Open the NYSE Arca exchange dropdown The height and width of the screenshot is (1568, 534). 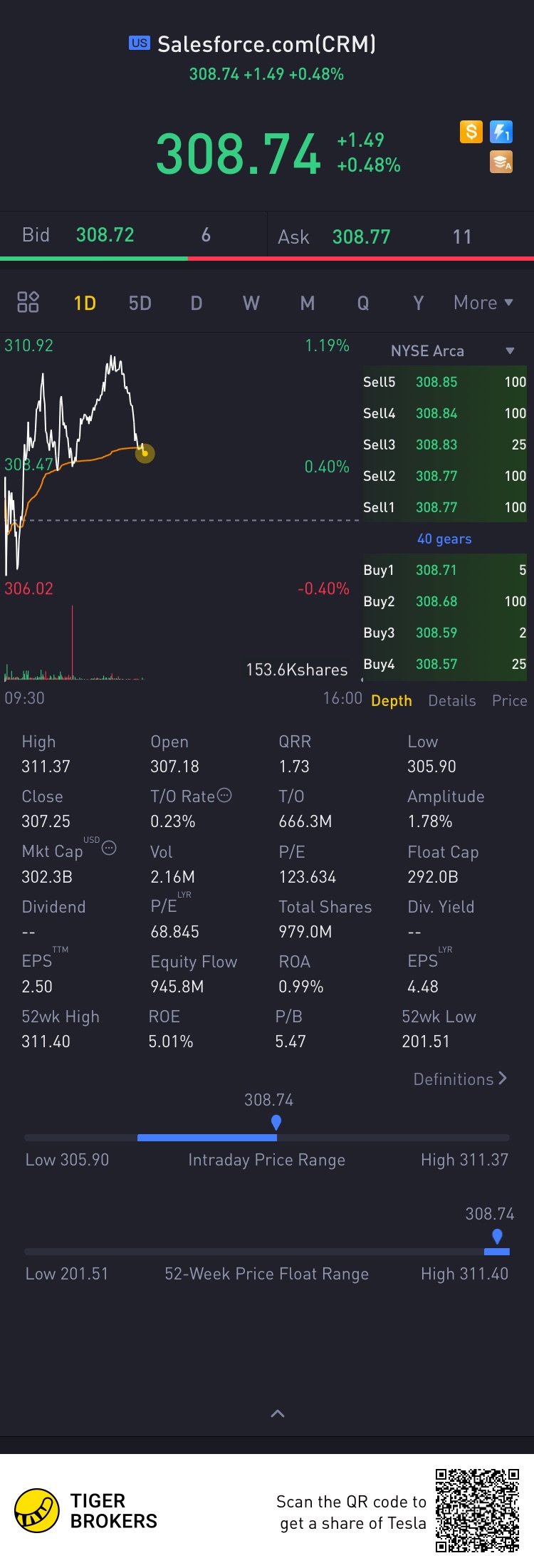[452, 351]
